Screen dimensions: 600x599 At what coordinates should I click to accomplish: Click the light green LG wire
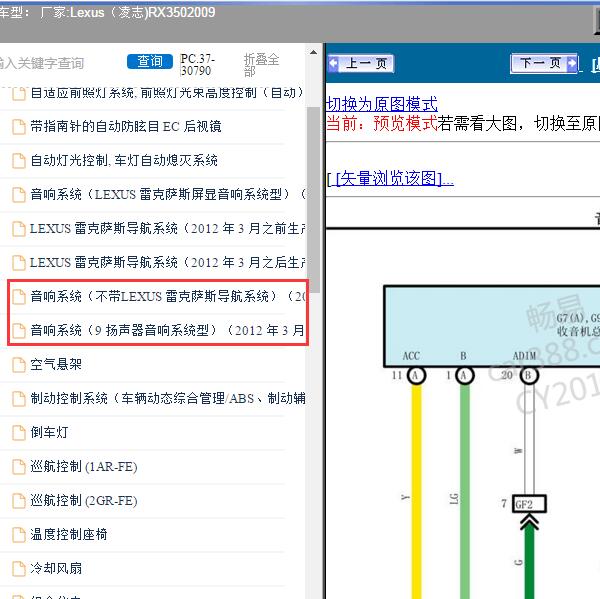(465, 491)
